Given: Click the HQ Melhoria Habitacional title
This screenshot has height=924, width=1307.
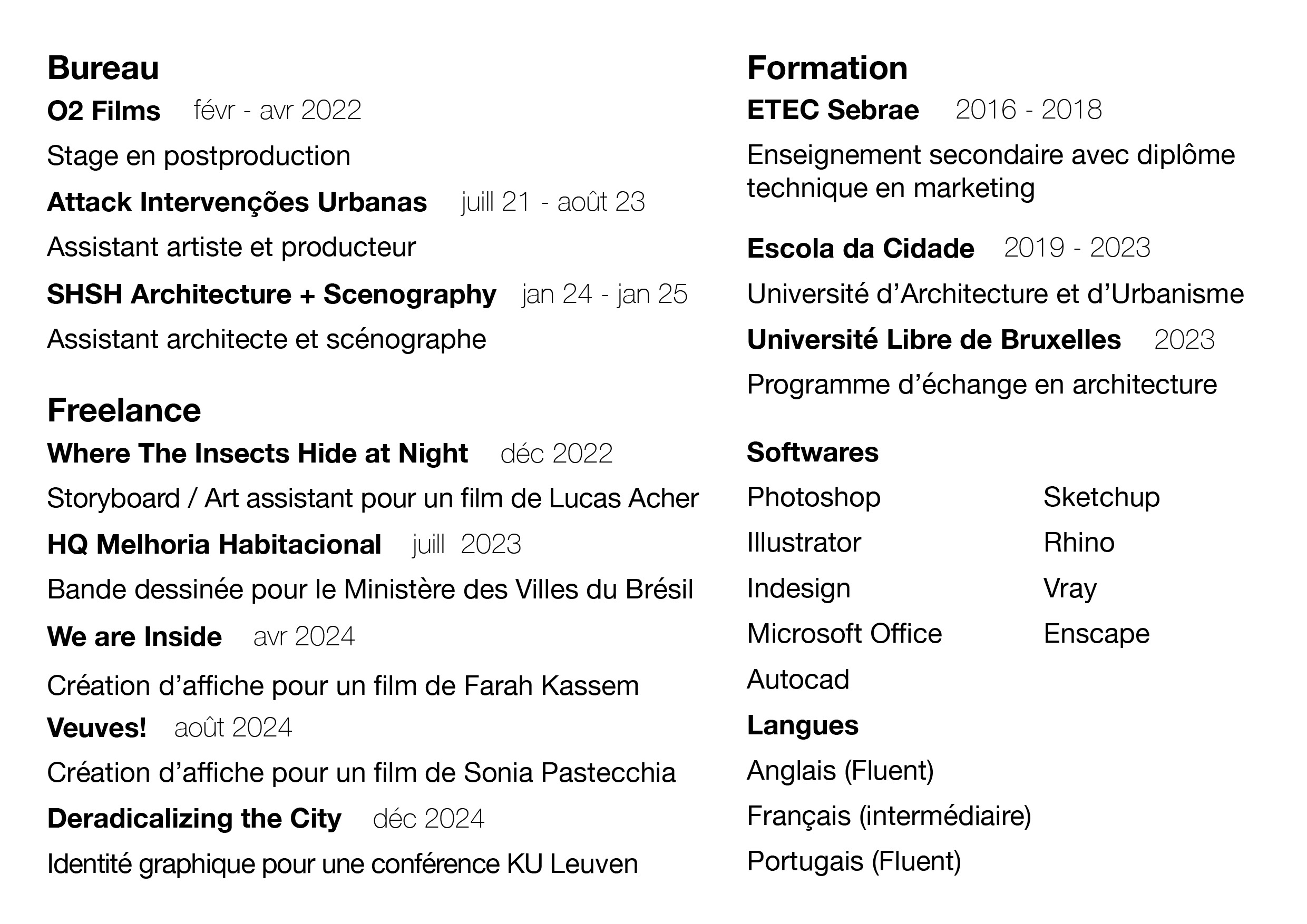Looking at the screenshot, I should coord(214,545).
